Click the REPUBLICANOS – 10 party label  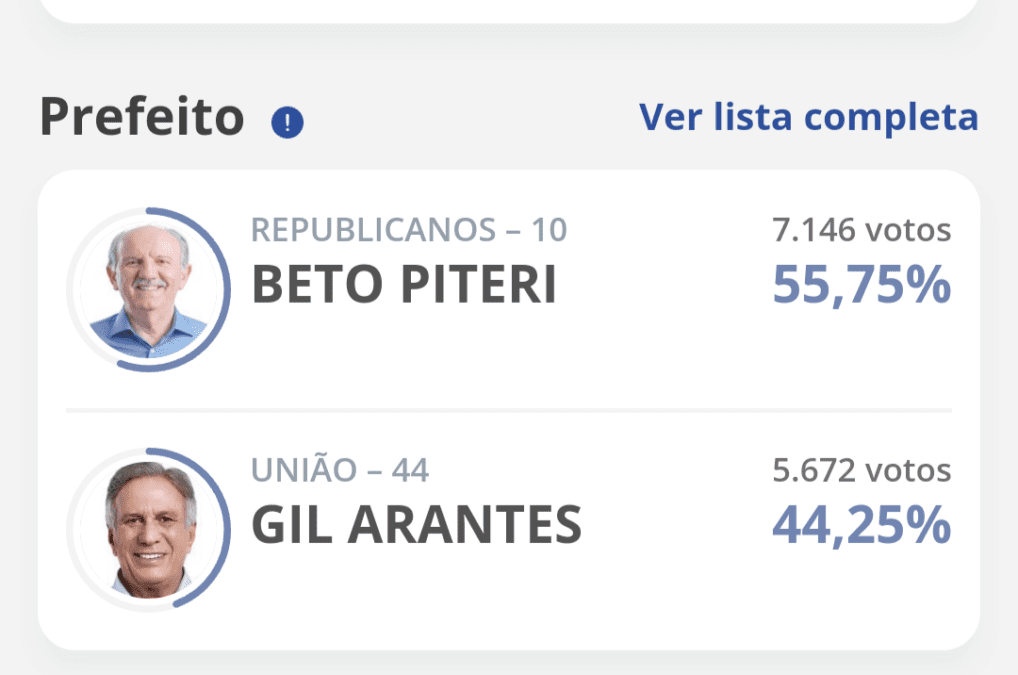click(x=408, y=230)
